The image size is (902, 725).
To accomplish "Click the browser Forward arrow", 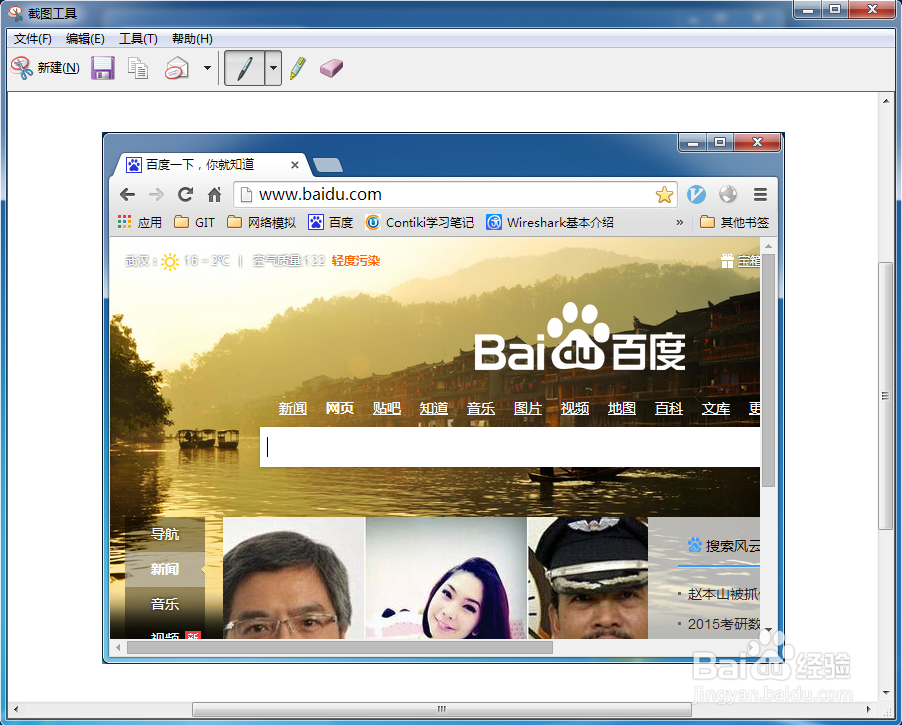I will click(156, 194).
